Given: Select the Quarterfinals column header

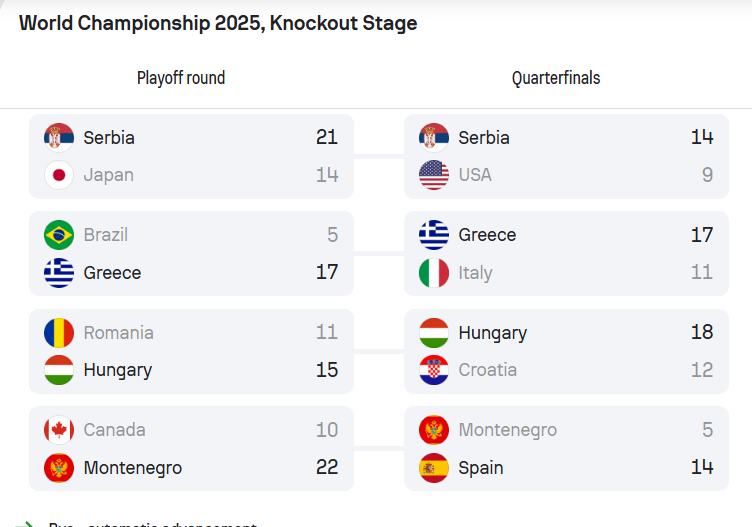Looking at the screenshot, I should 556,78.
